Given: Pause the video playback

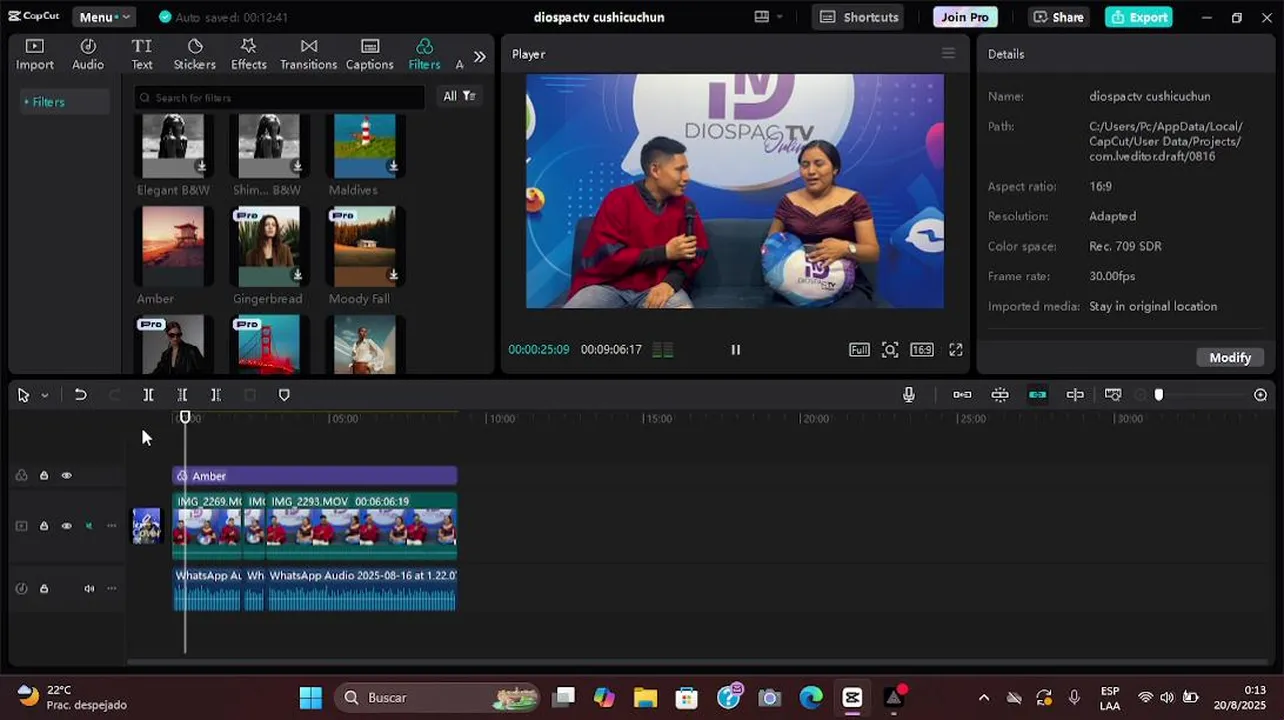Looking at the screenshot, I should tap(736, 350).
